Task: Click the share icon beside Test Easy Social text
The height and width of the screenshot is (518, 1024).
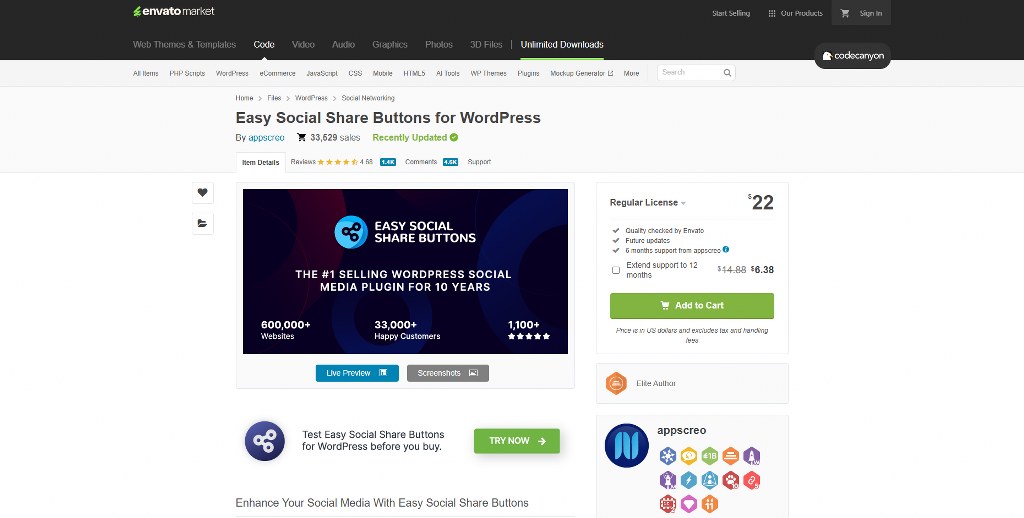Action: (x=264, y=441)
